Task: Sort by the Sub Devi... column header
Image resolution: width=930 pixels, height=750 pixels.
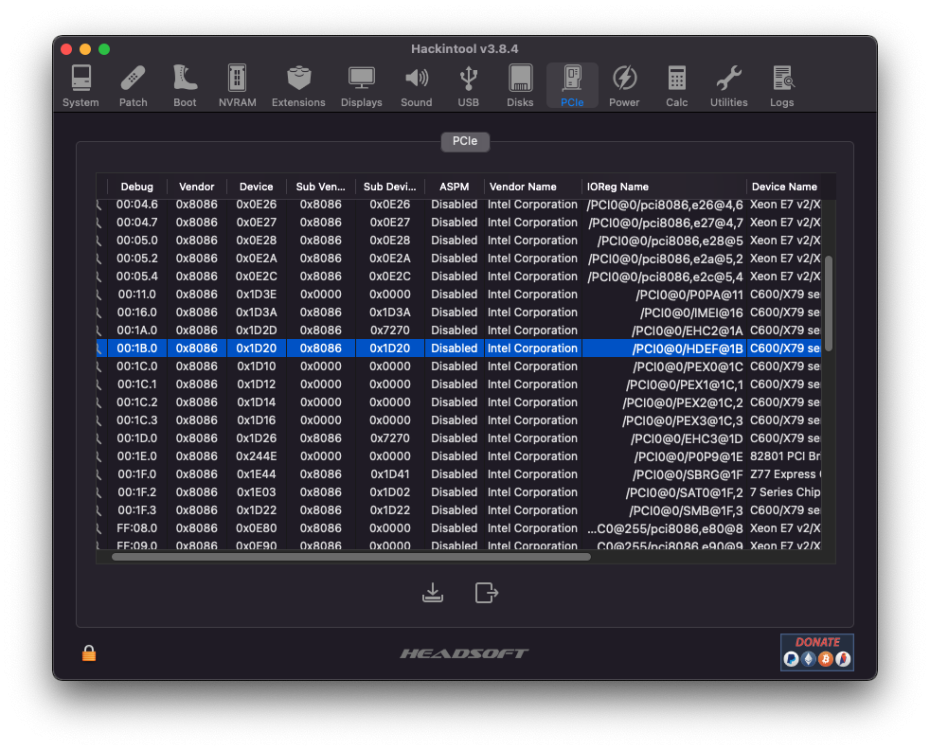Action: [x=390, y=187]
